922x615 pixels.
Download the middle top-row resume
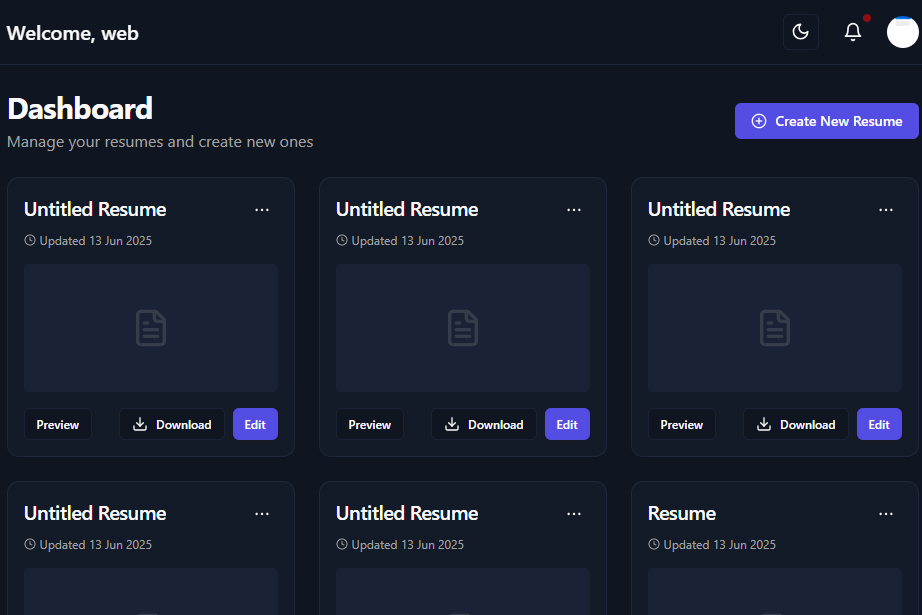(x=484, y=425)
